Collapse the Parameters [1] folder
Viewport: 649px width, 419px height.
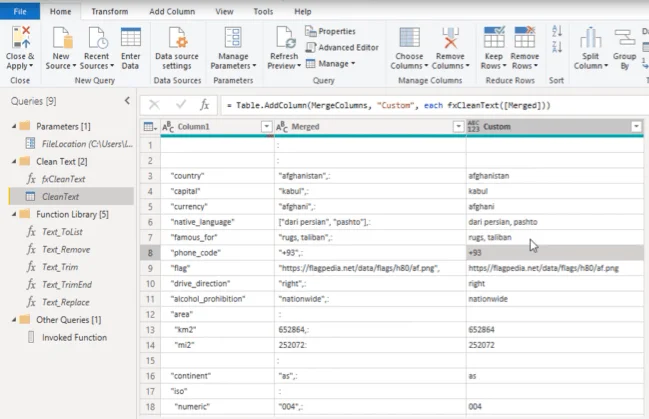pos(14,126)
